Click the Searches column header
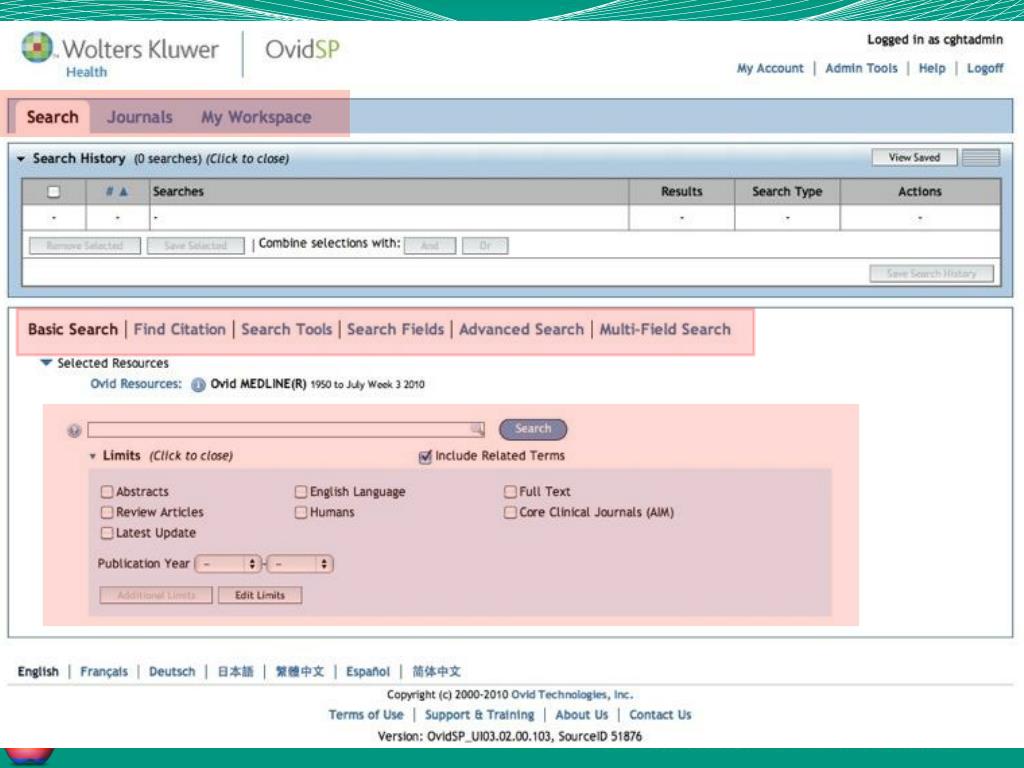The image size is (1024, 768). [389, 192]
